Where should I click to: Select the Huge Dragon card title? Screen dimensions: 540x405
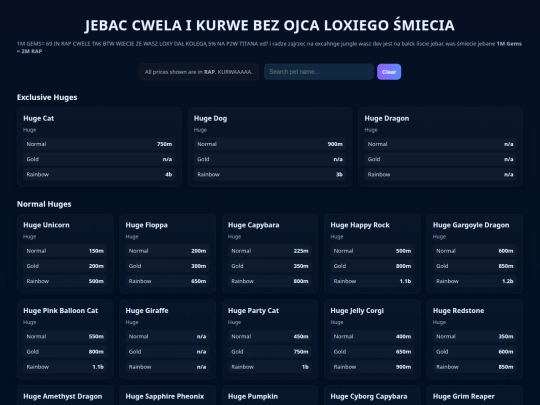387,118
